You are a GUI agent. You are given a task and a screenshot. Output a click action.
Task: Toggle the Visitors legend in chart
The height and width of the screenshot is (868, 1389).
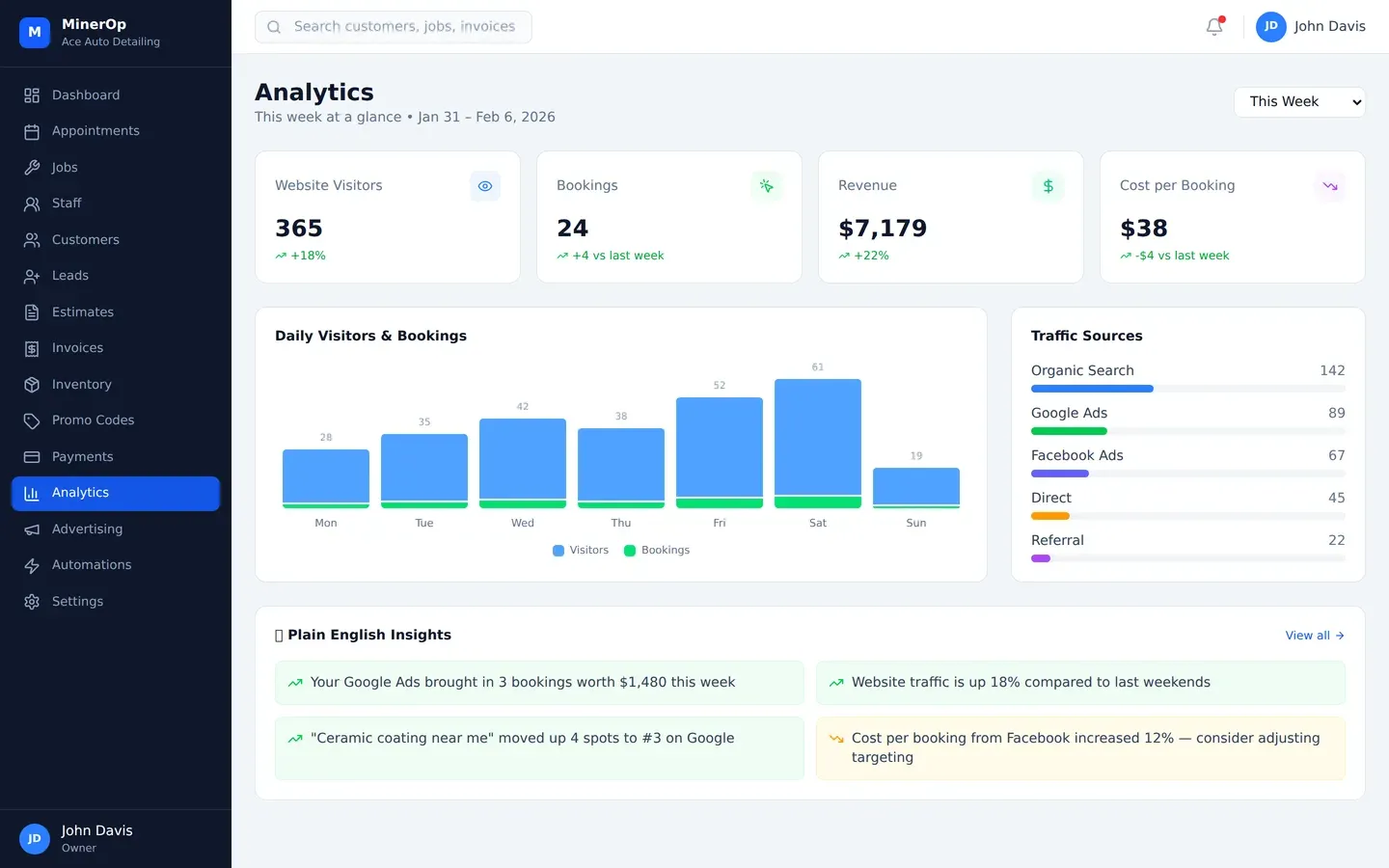pyautogui.click(x=581, y=551)
